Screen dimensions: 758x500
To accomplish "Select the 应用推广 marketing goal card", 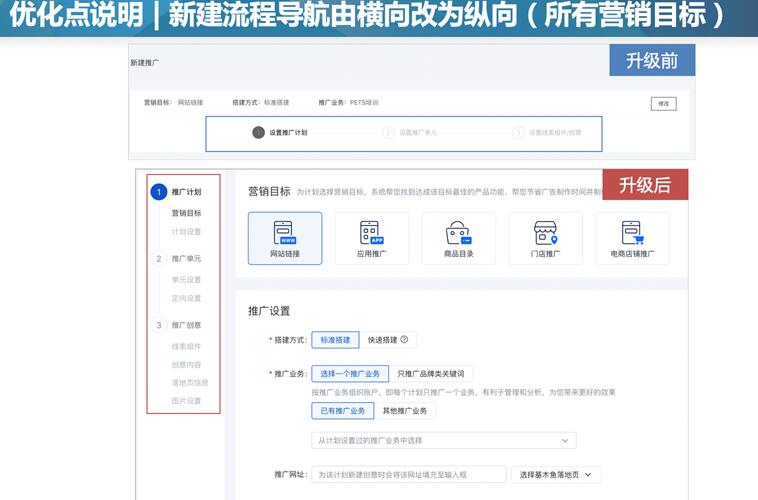I will pyautogui.click(x=372, y=238).
